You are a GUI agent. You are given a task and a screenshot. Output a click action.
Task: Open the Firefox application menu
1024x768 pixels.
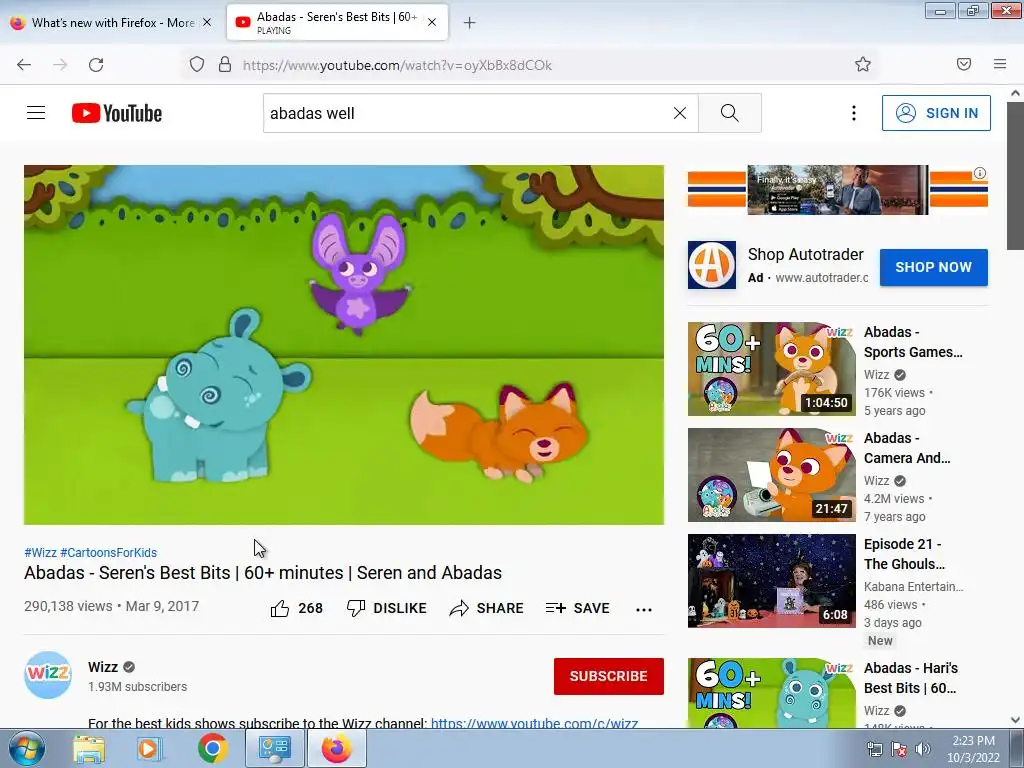tap(1000, 64)
